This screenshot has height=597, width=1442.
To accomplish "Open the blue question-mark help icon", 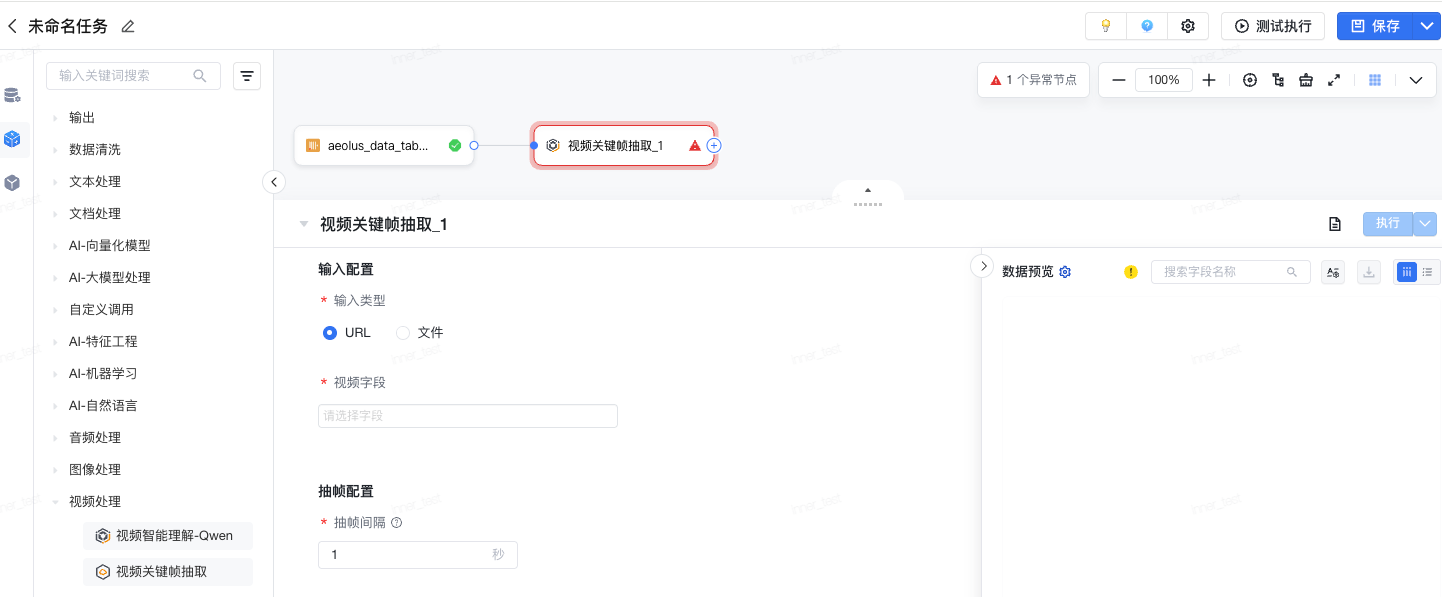I will (1147, 26).
